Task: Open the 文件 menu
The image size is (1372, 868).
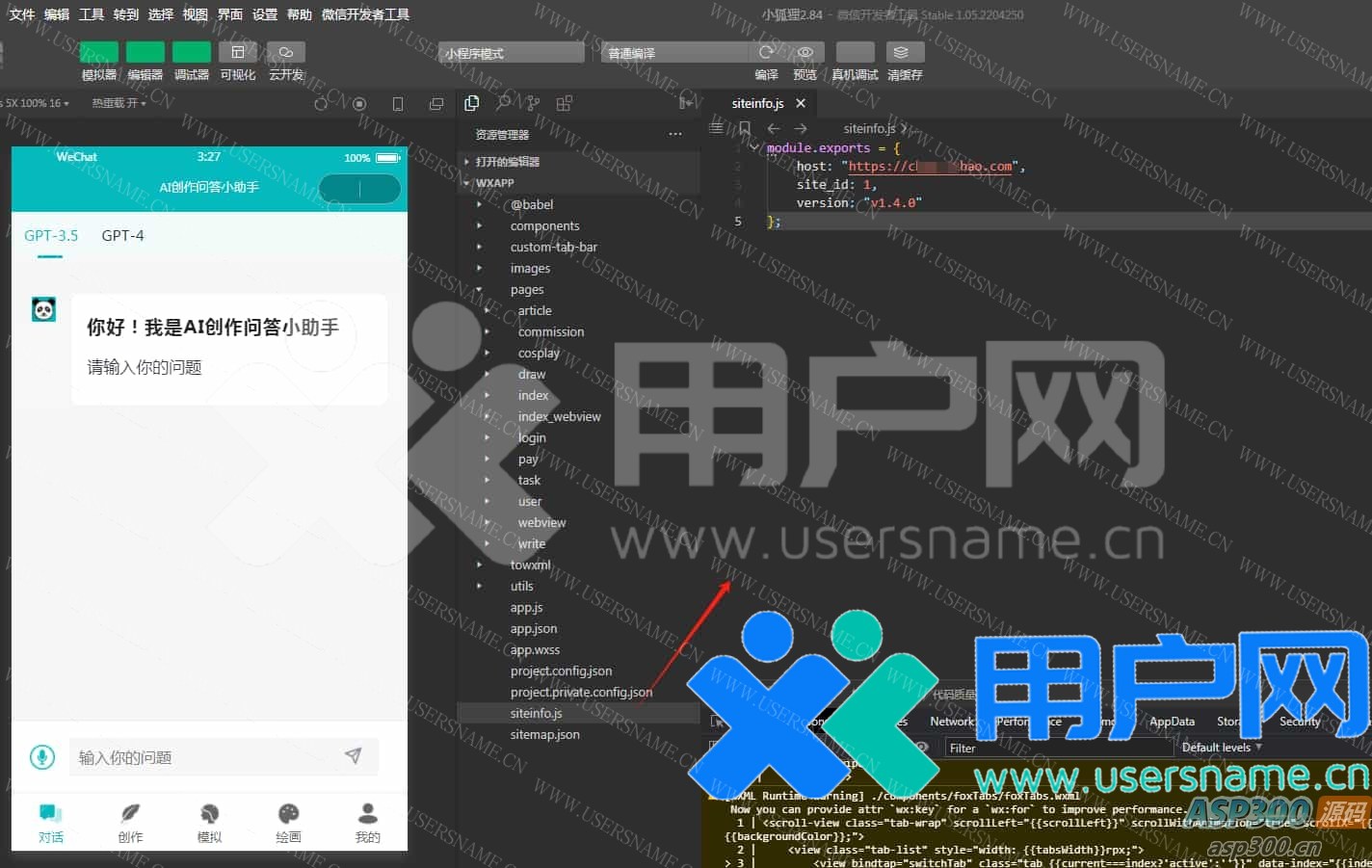Action: click(21, 14)
